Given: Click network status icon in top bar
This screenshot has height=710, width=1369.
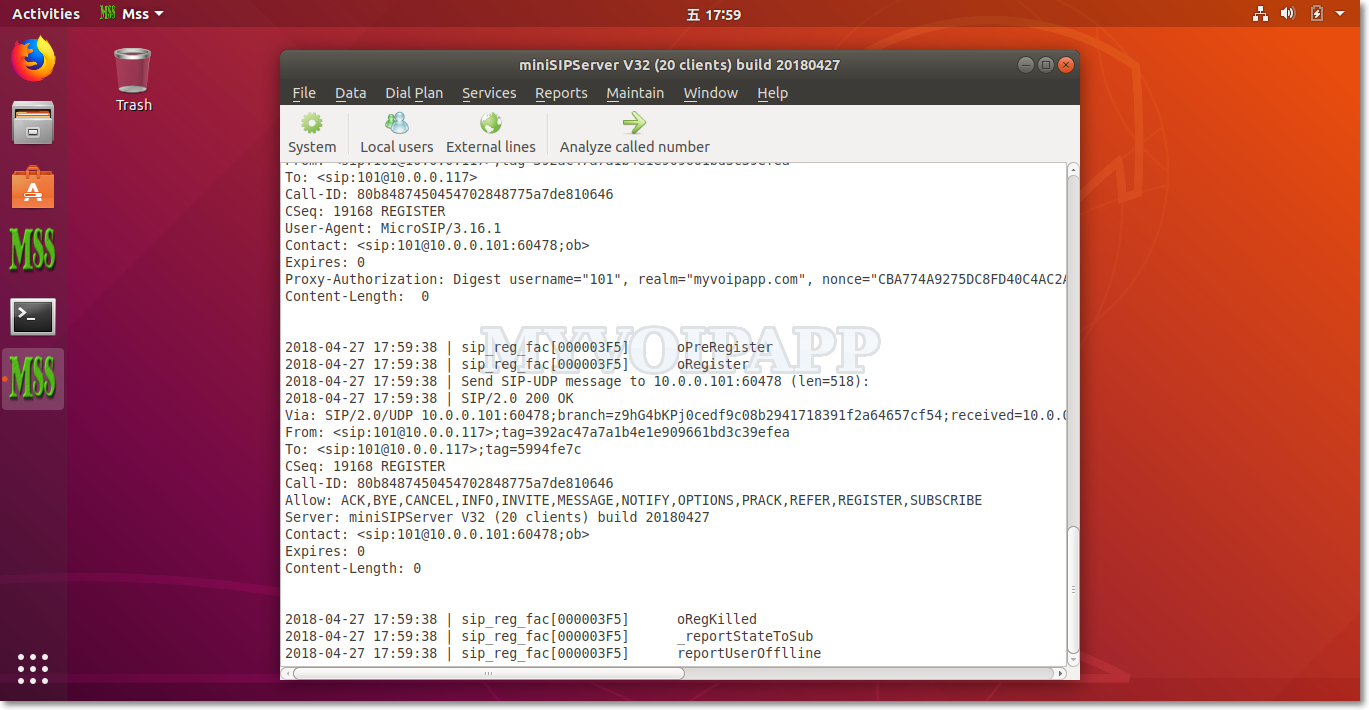Looking at the screenshot, I should pos(1260,14).
